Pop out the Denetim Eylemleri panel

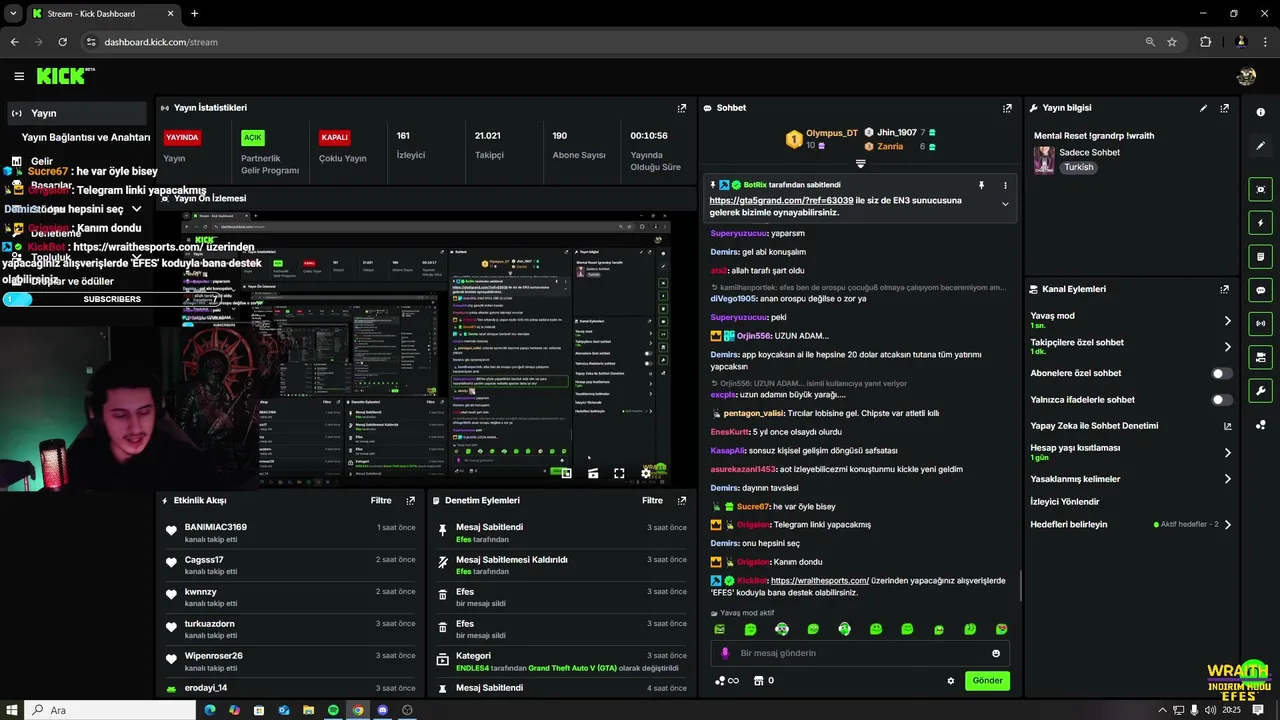click(x=682, y=500)
